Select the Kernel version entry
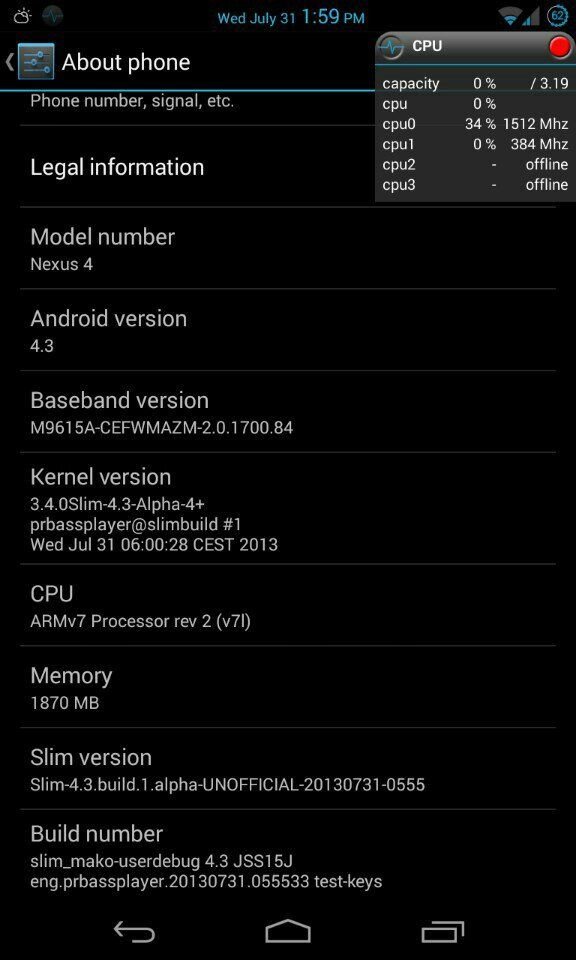The image size is (576, 960). pos(288,508)
